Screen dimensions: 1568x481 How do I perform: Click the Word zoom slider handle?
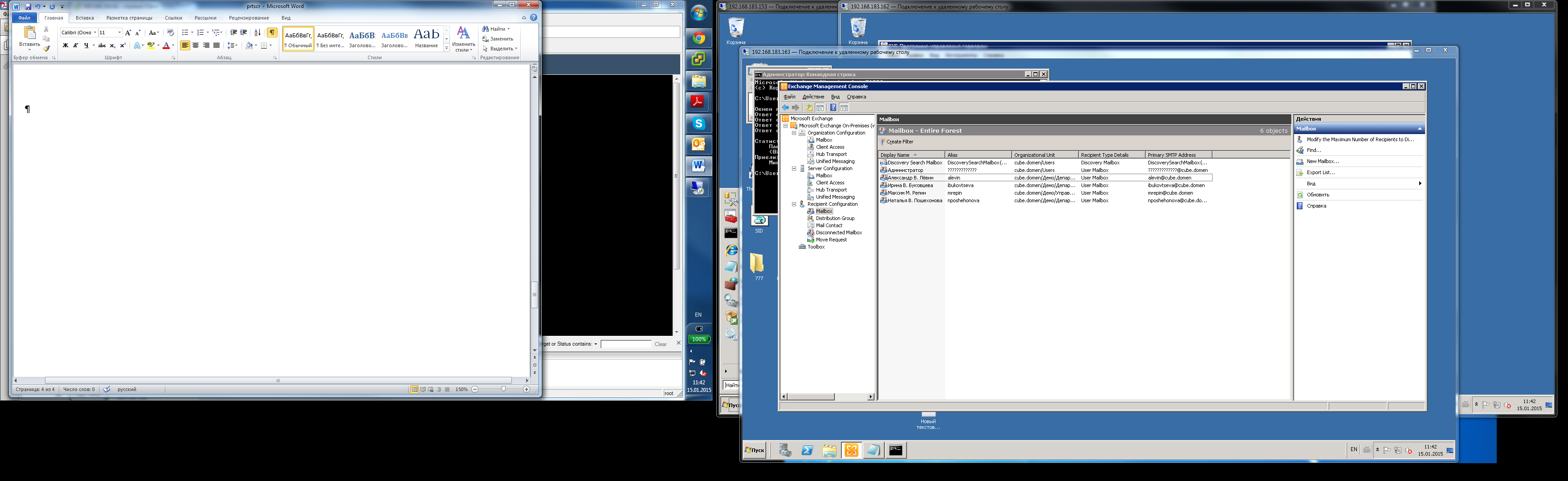click(x=503, y=389)
